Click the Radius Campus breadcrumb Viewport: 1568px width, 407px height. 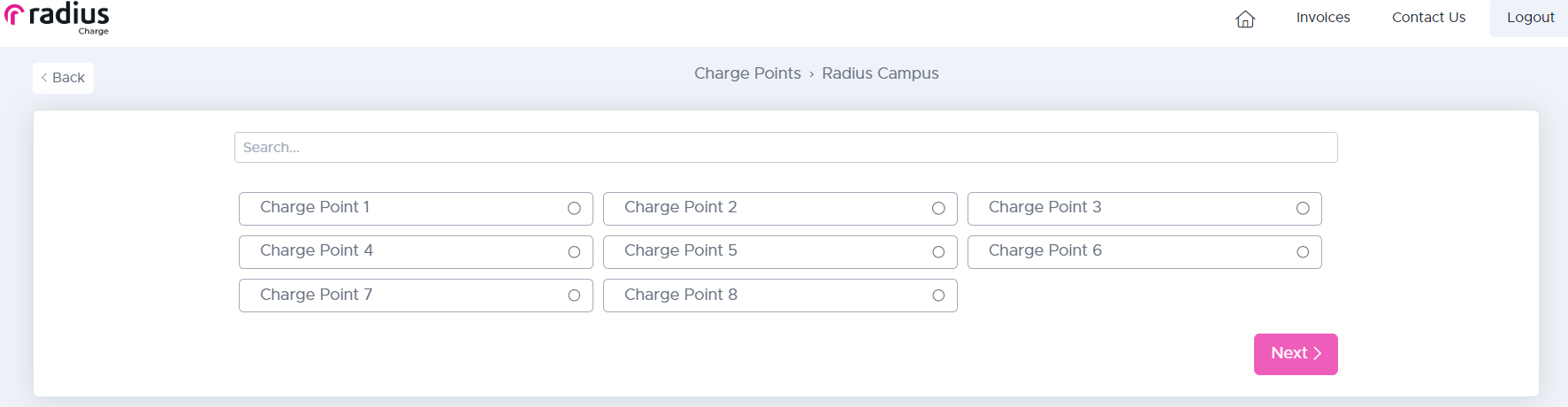(x=880, y=73)
